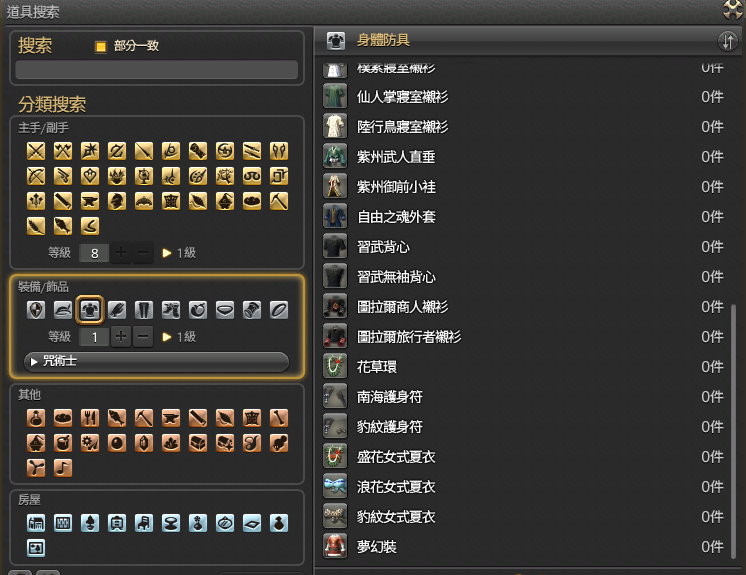
Task: Click the weapon level field showing 8
Action: click(94, 253)
